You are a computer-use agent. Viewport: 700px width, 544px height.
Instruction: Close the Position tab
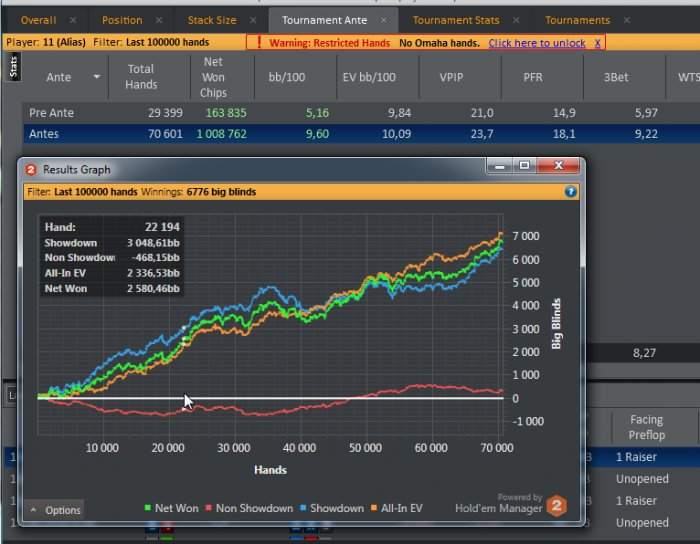[x=159, y=20]
